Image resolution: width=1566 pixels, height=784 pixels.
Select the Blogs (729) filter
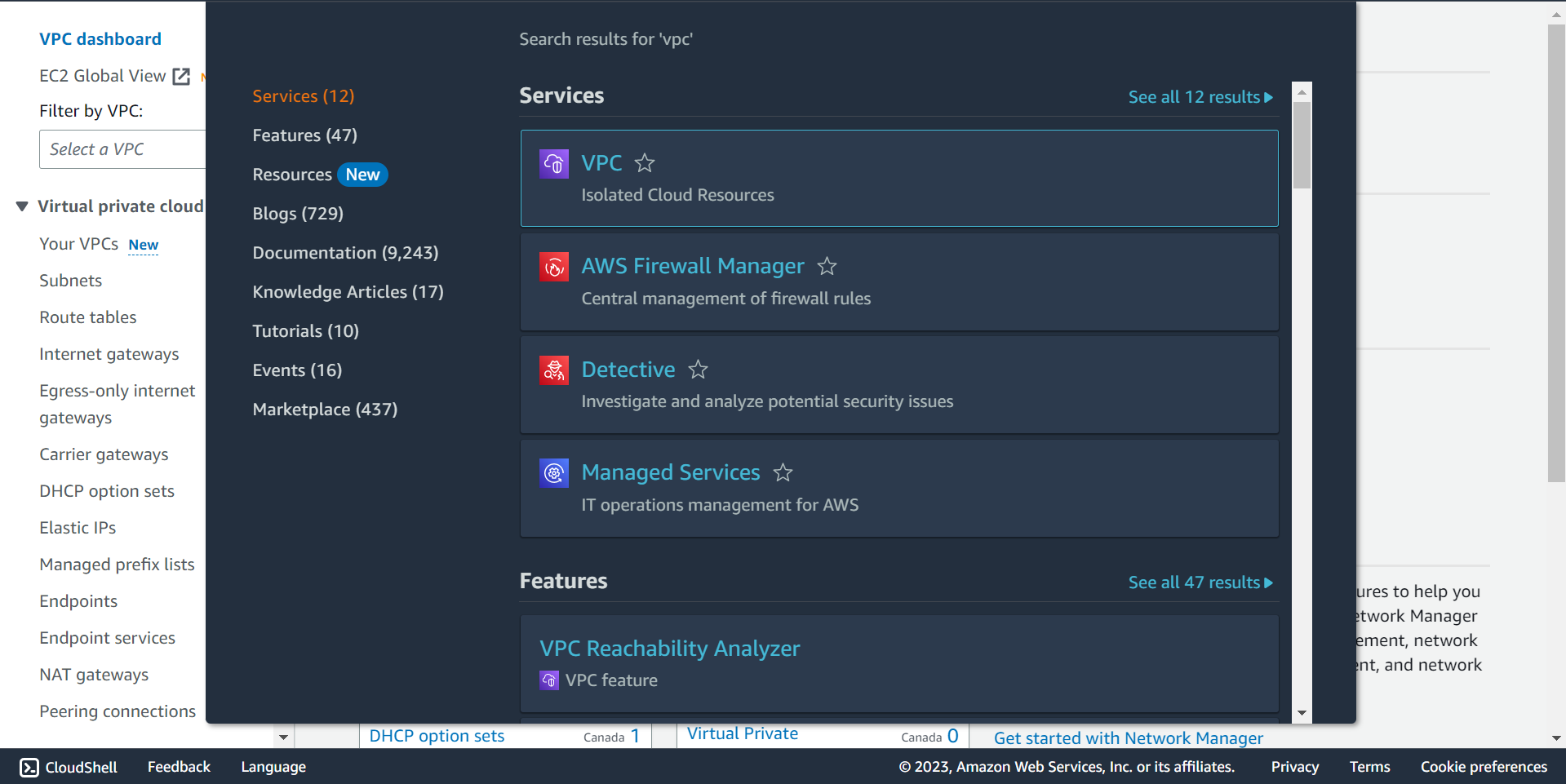pos(298,214)
